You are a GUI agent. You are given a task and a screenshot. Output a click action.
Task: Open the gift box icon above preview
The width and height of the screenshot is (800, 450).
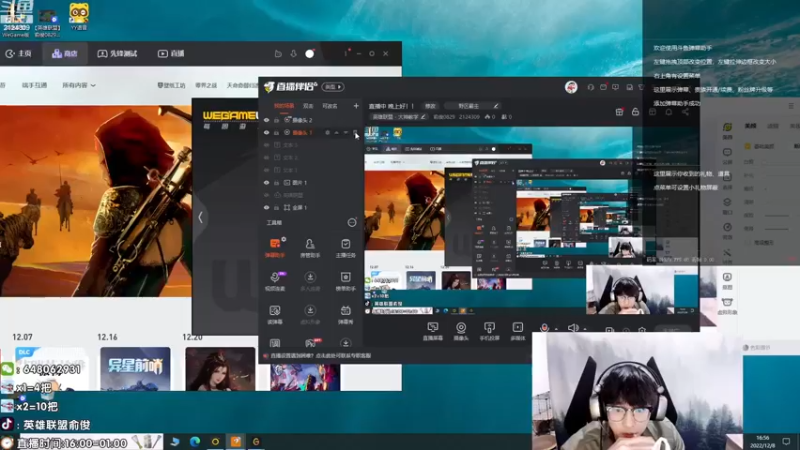click(619, 112)
